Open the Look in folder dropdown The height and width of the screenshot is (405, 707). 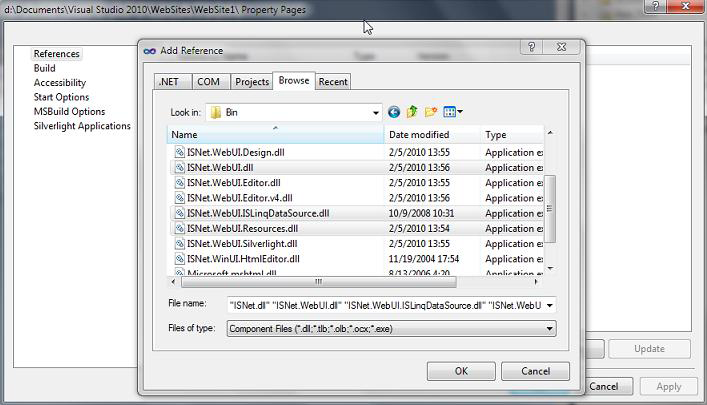[376, 113]
